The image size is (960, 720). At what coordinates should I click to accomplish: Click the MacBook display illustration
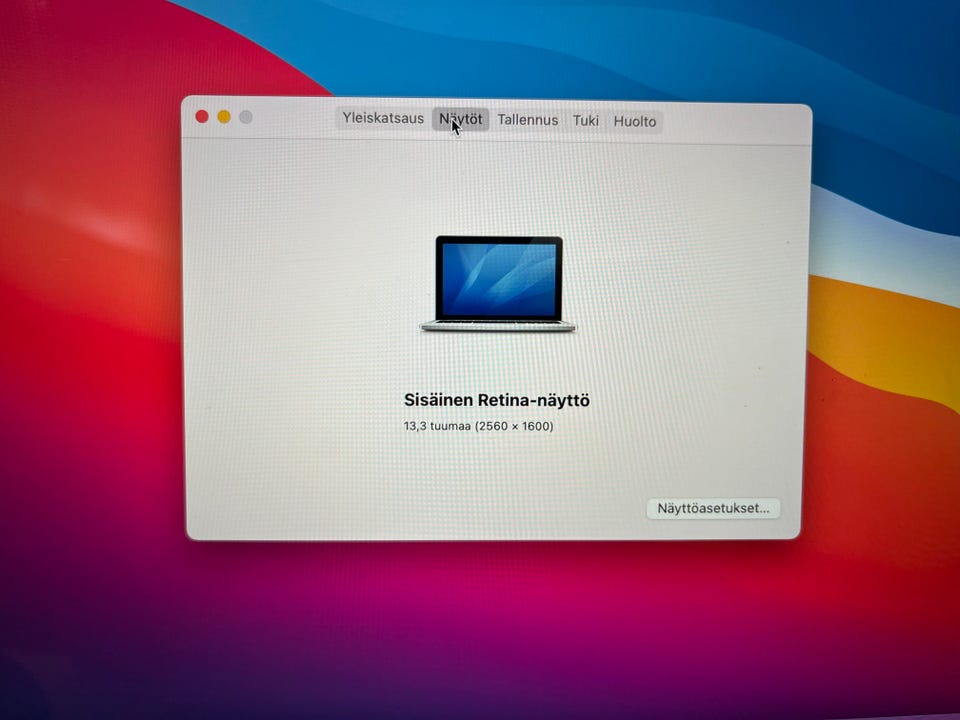tap(498, 284)
